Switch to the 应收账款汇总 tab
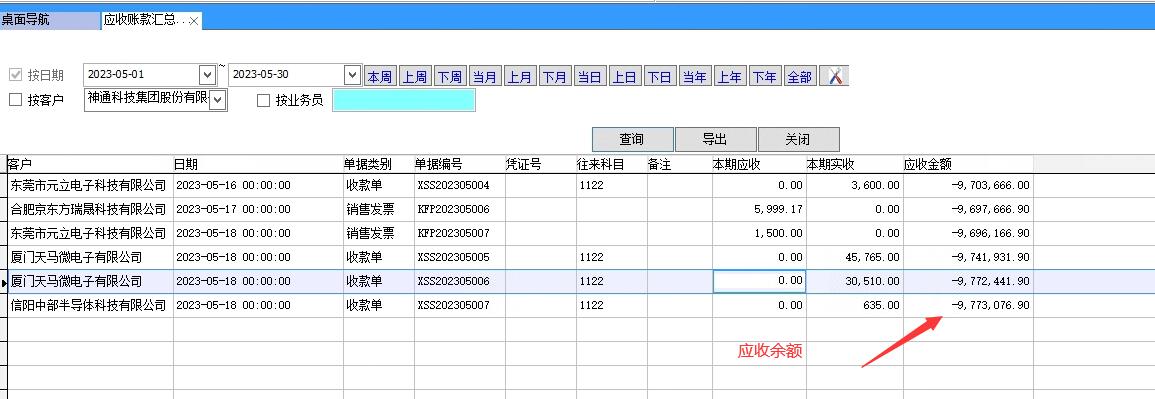 click(x=144, y=21)
